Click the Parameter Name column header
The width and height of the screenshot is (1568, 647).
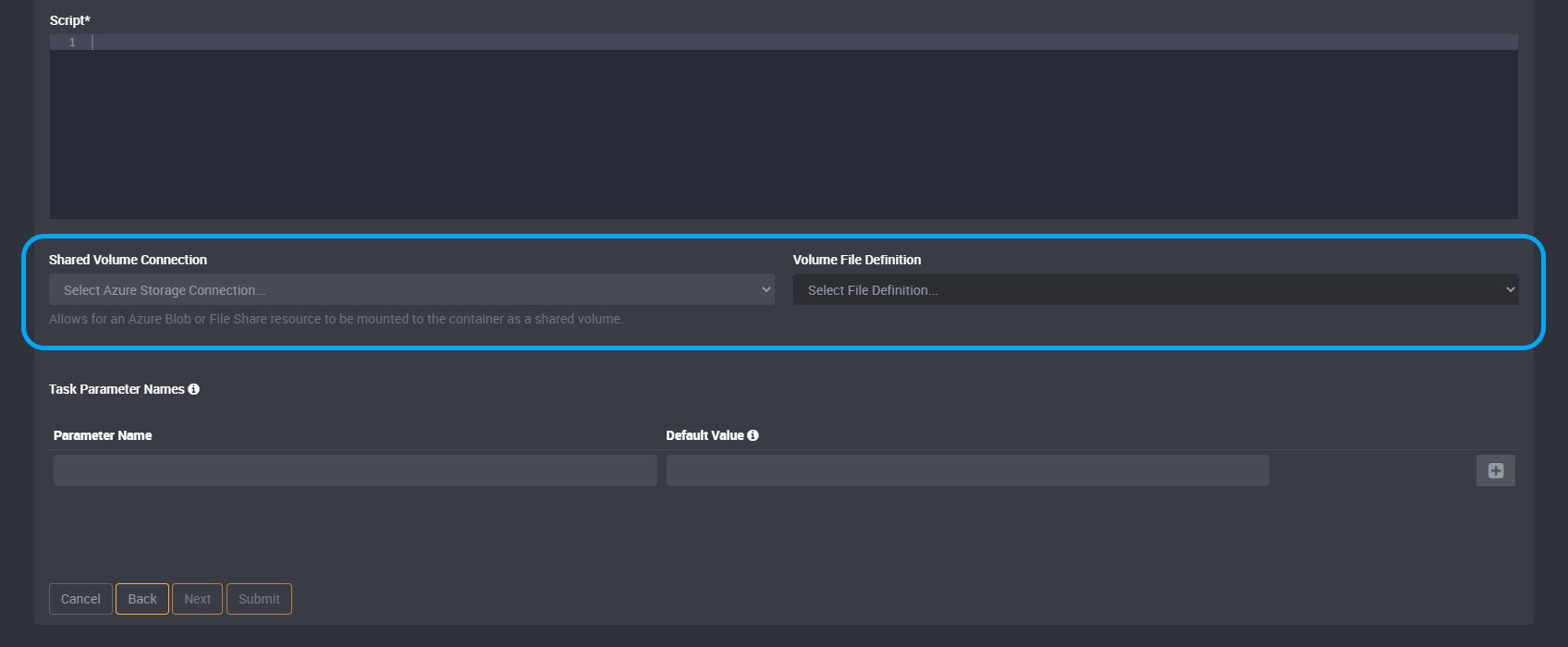103,435
